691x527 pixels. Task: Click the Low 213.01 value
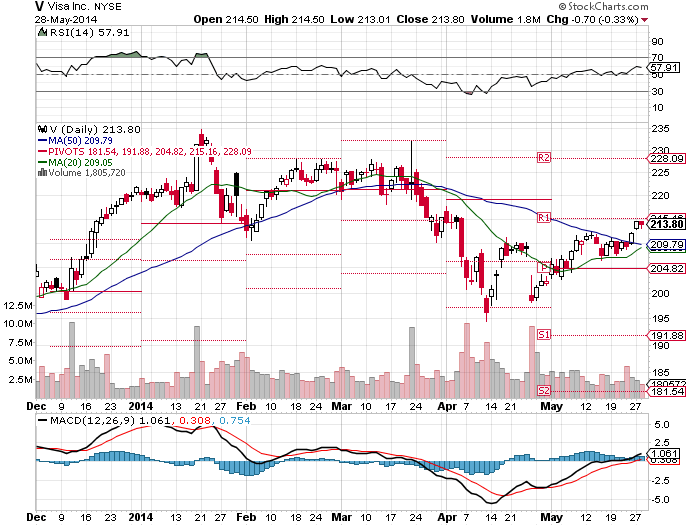pyautogui.click(x=360, y=20)
